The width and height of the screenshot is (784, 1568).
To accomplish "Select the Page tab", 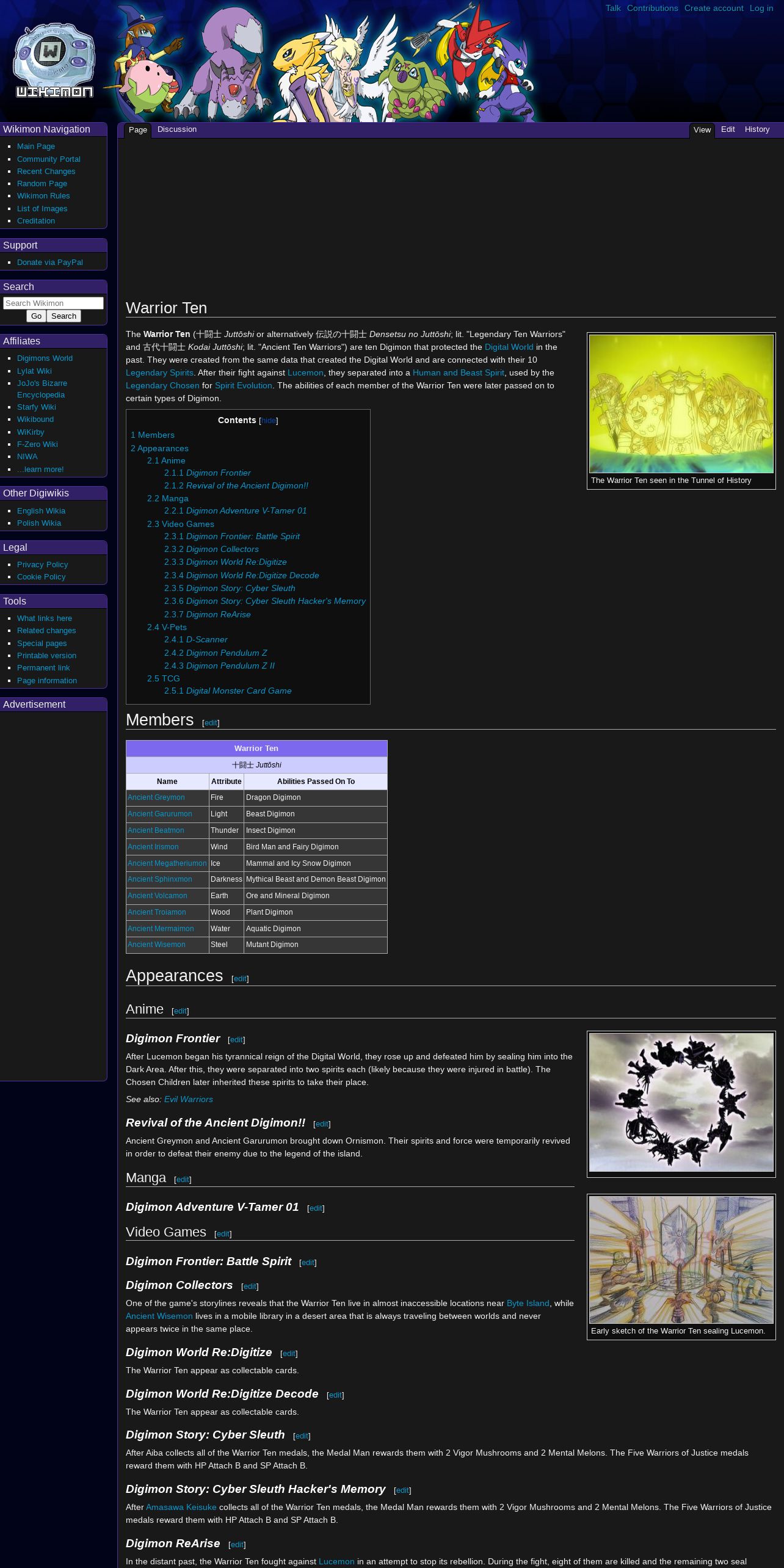I will [137, 130].
